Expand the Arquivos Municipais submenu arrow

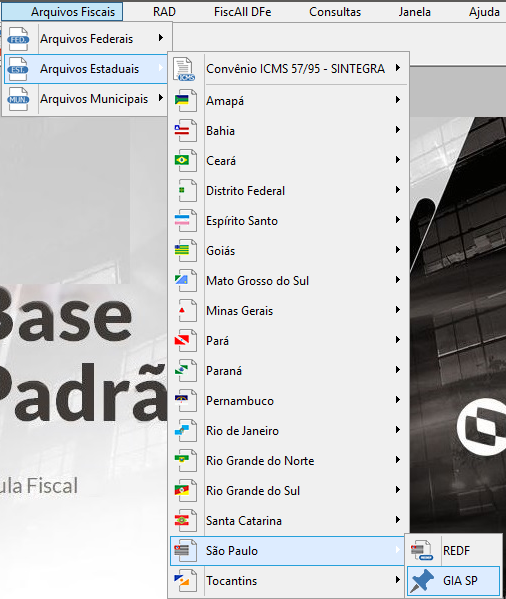161,98
